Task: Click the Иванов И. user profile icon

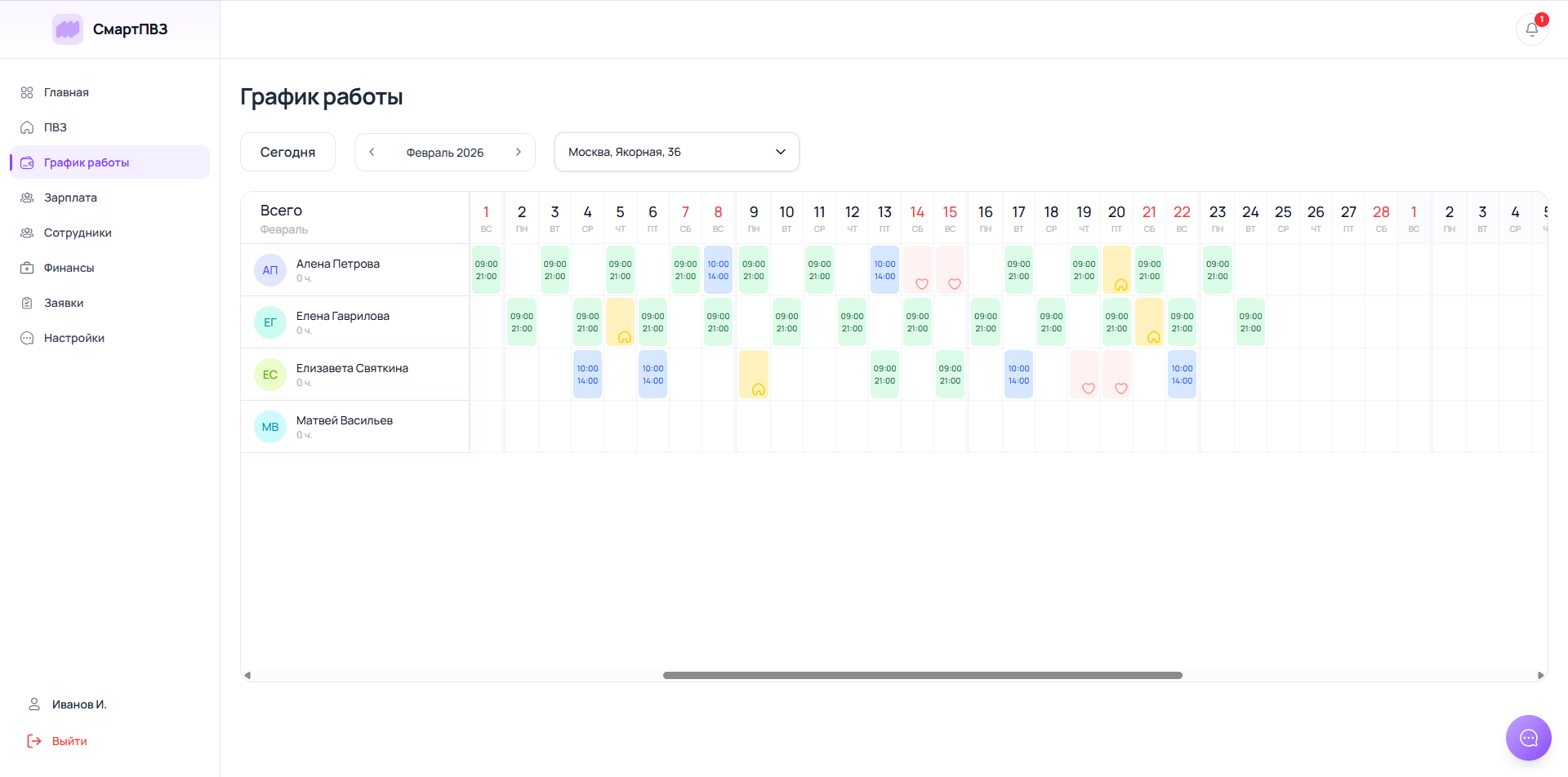Action: click(34, 704)
